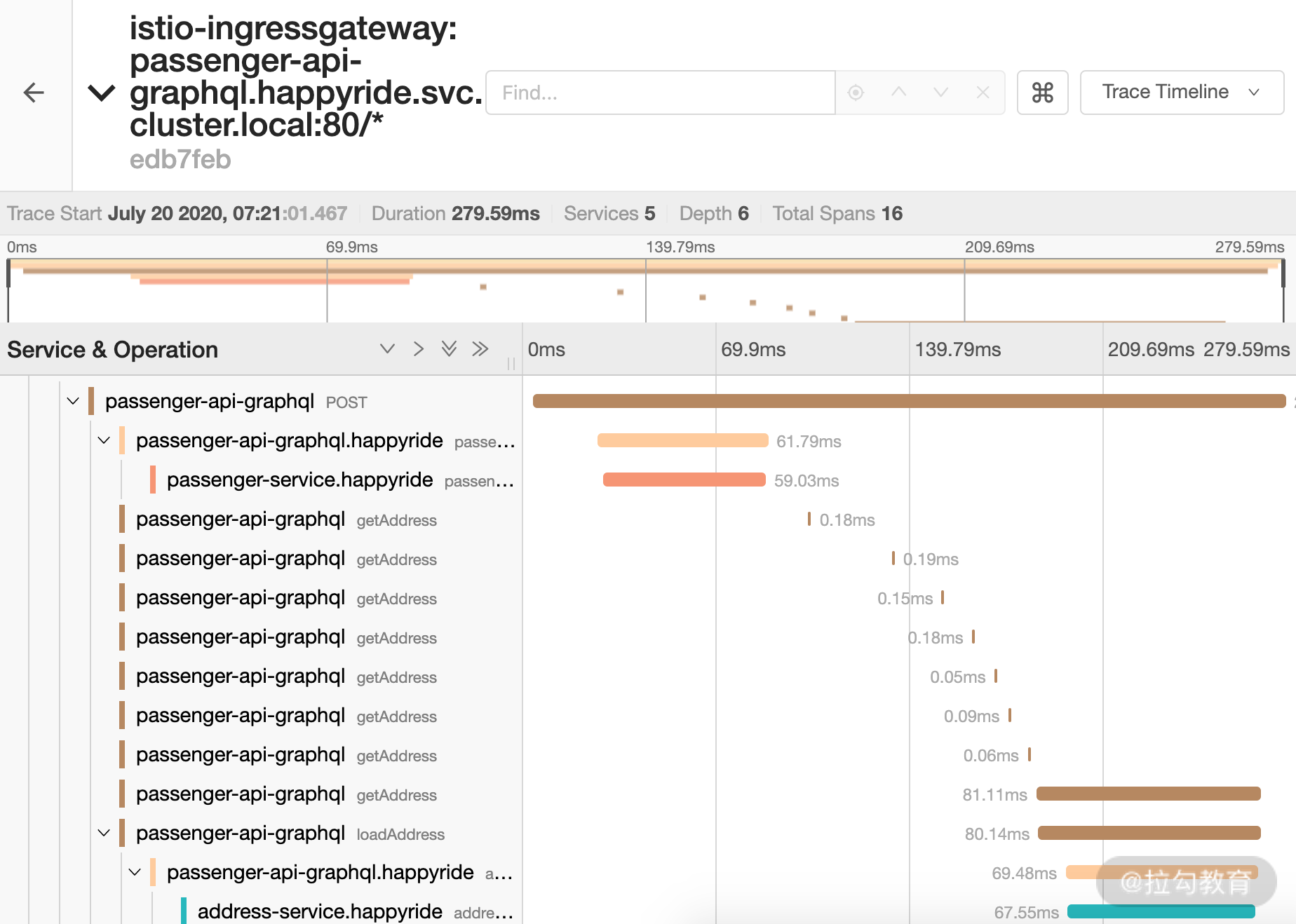
Task: Click the trace ID edb7feb text
Action: click(180, 160)
